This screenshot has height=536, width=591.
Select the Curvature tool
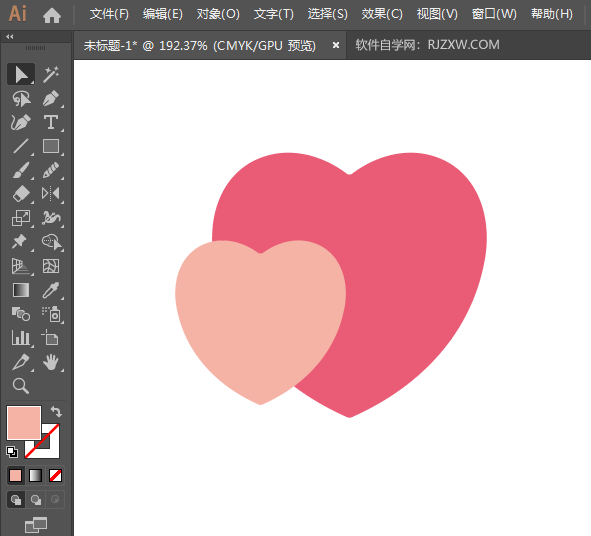(21, 123)
